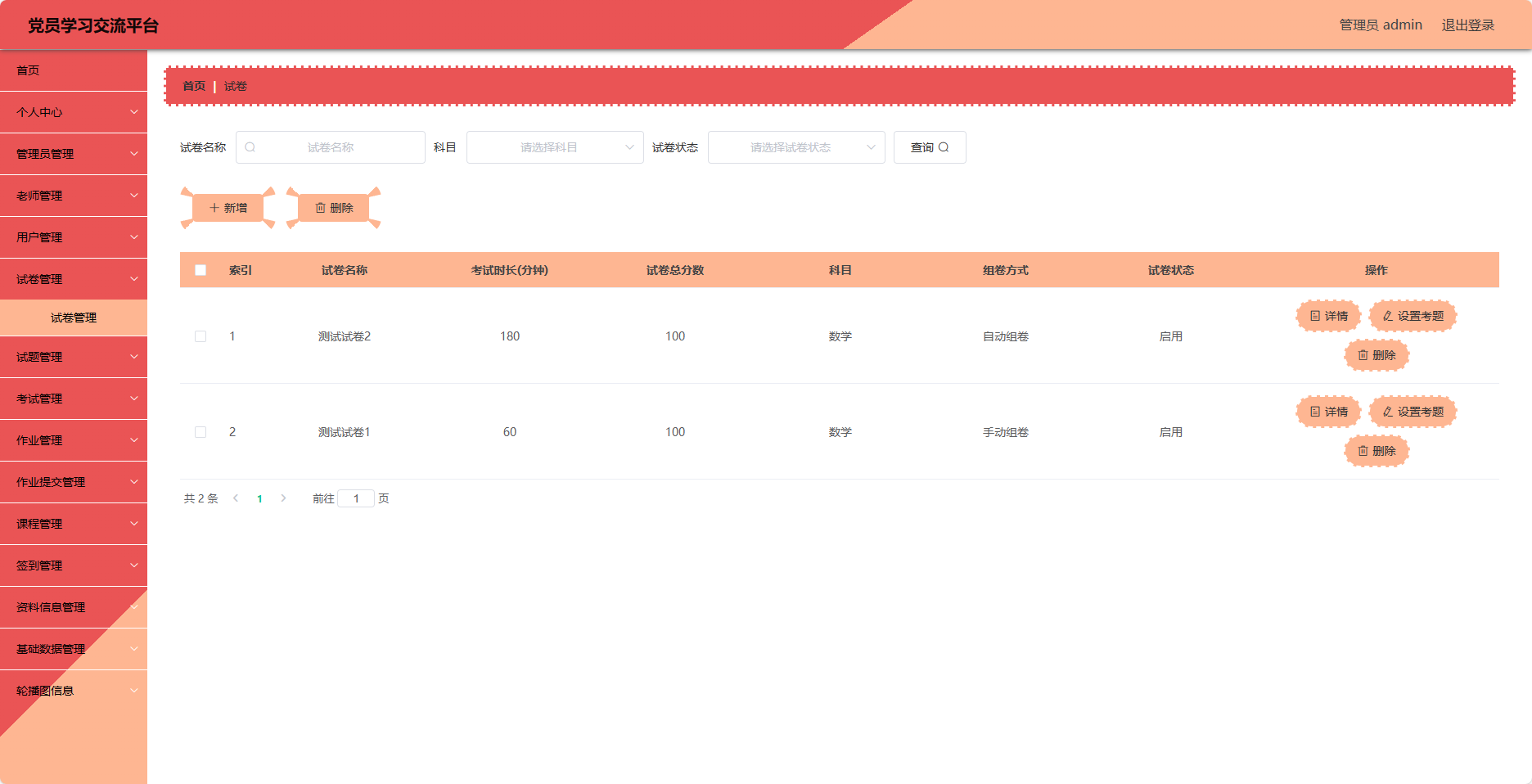Click the trash icon of 删除 for 测试试卷2
This screenshot has width=1532, height=784.
pyautogui.click(x=1363, y=355)
